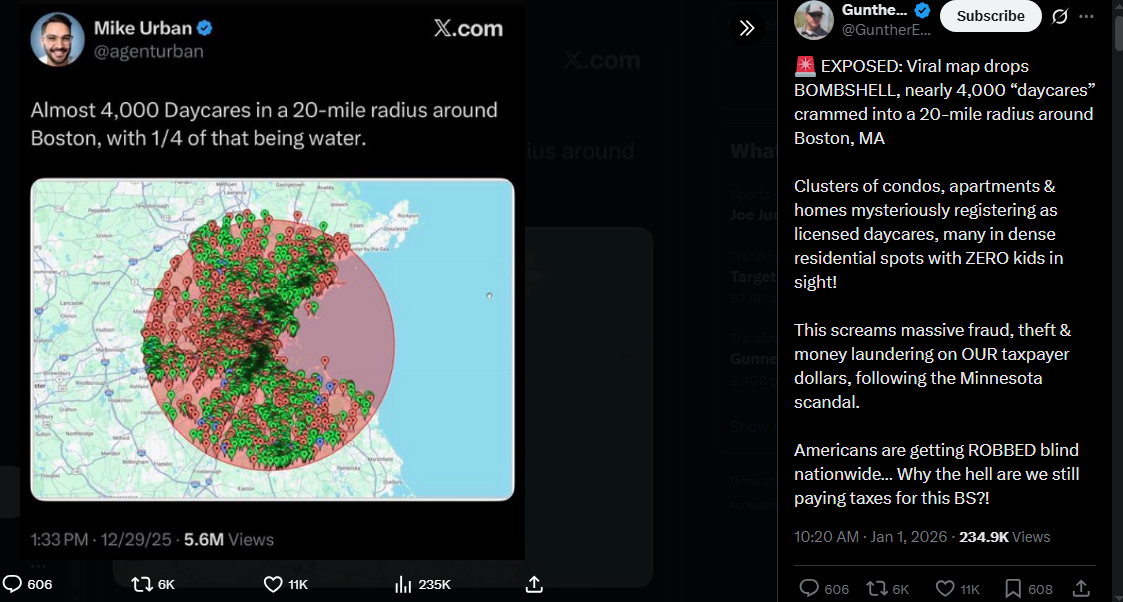This screenshot has height=602, width=1123.
Task: Click the share icon in the post sidebar
Action: coord(1081,589)
